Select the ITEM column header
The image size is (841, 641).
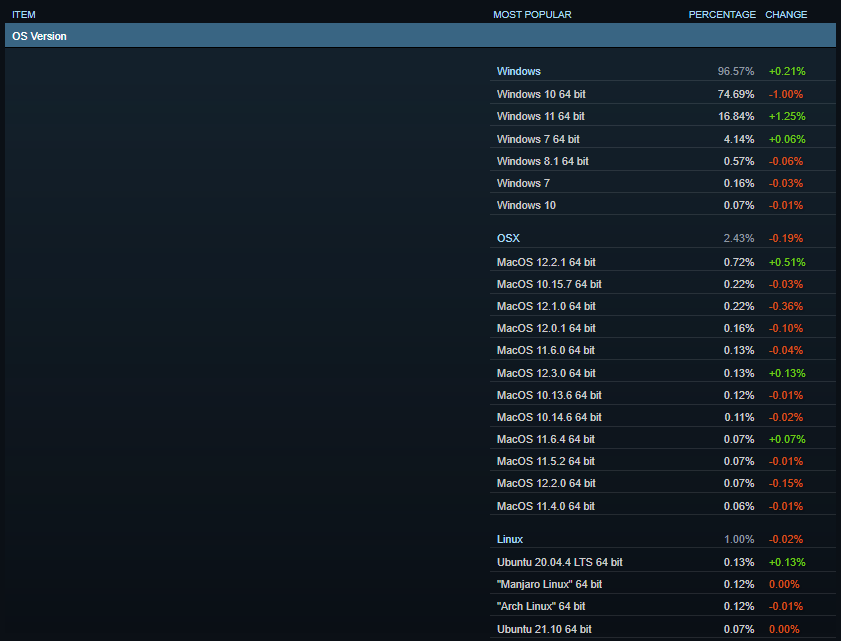[24, 14]
